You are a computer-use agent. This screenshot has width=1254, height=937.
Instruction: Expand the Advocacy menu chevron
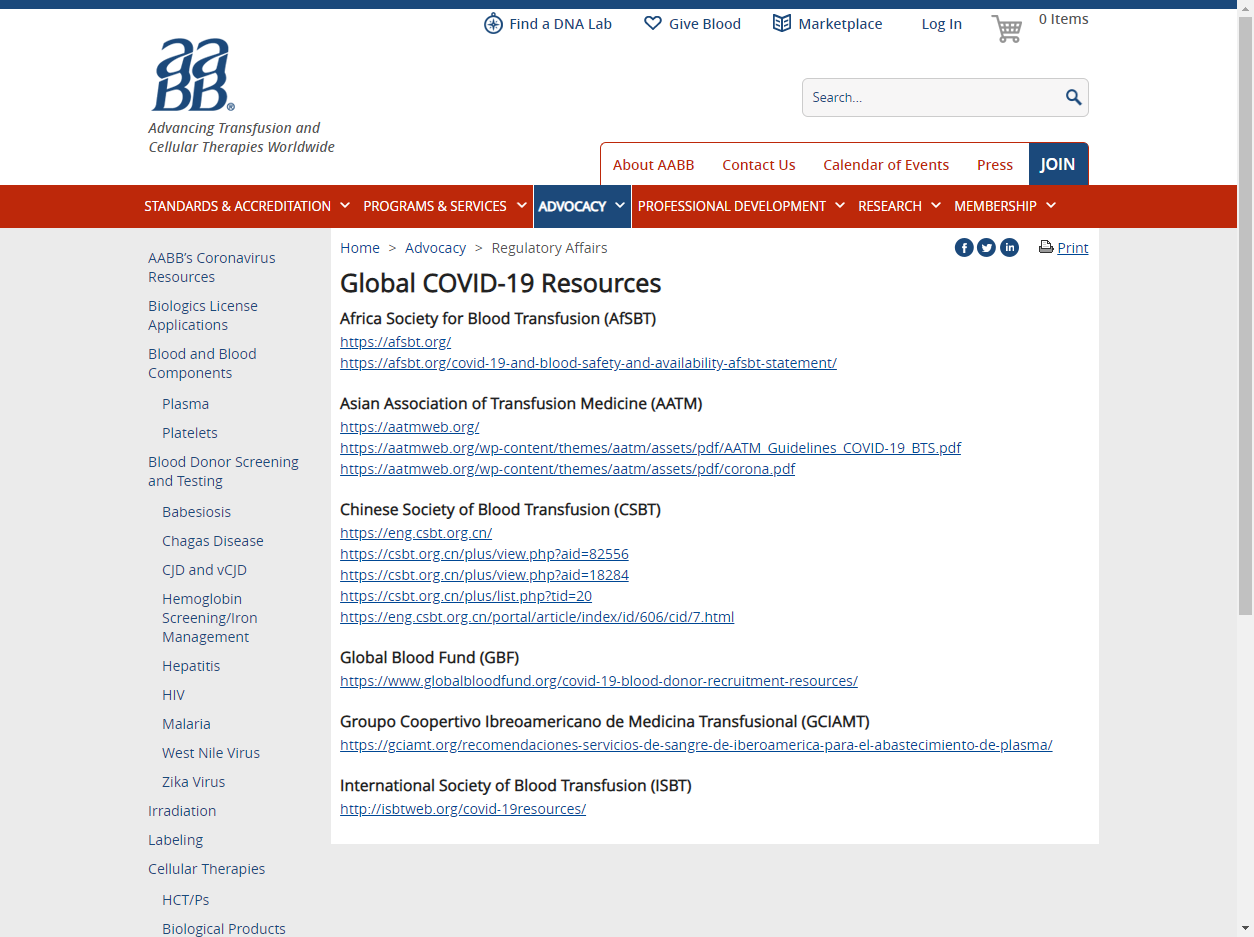pos(620,205)
